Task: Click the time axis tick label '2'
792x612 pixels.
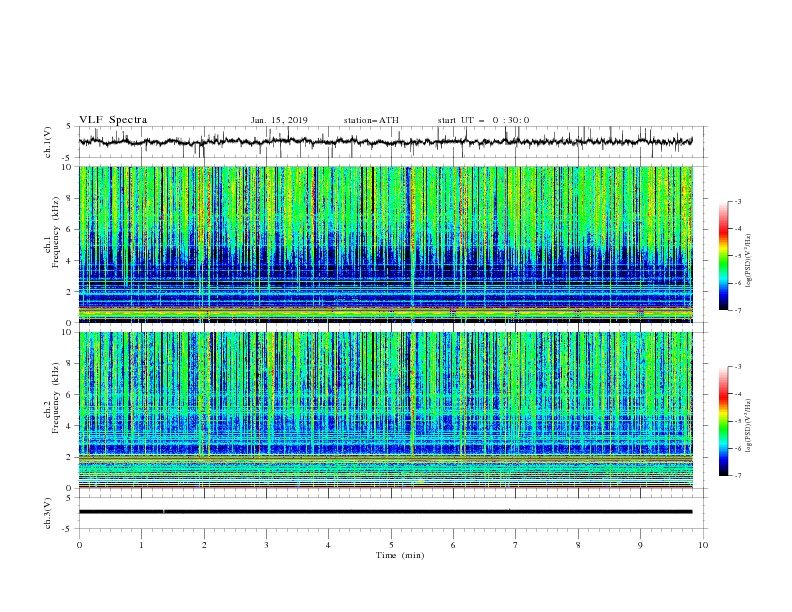Action: (204, 545)
